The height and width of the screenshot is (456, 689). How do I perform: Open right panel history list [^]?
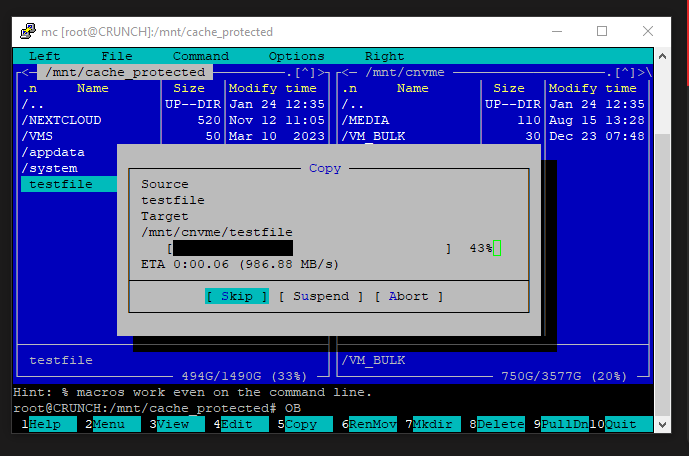click(x=624, y=72)
